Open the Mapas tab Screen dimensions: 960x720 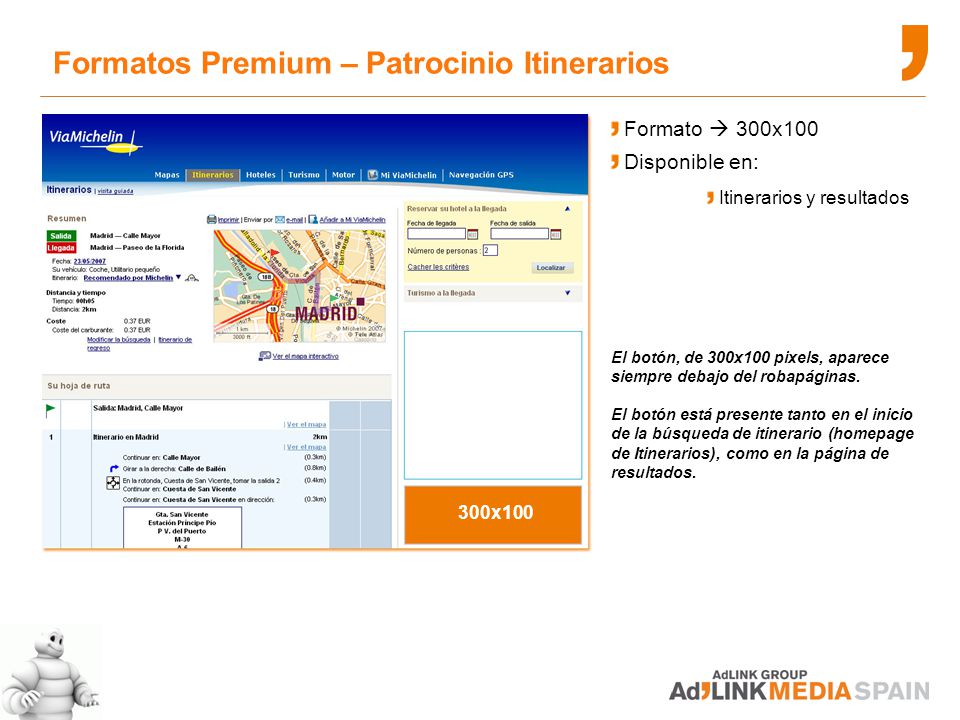pyautogui.click(x=167, y=175)
